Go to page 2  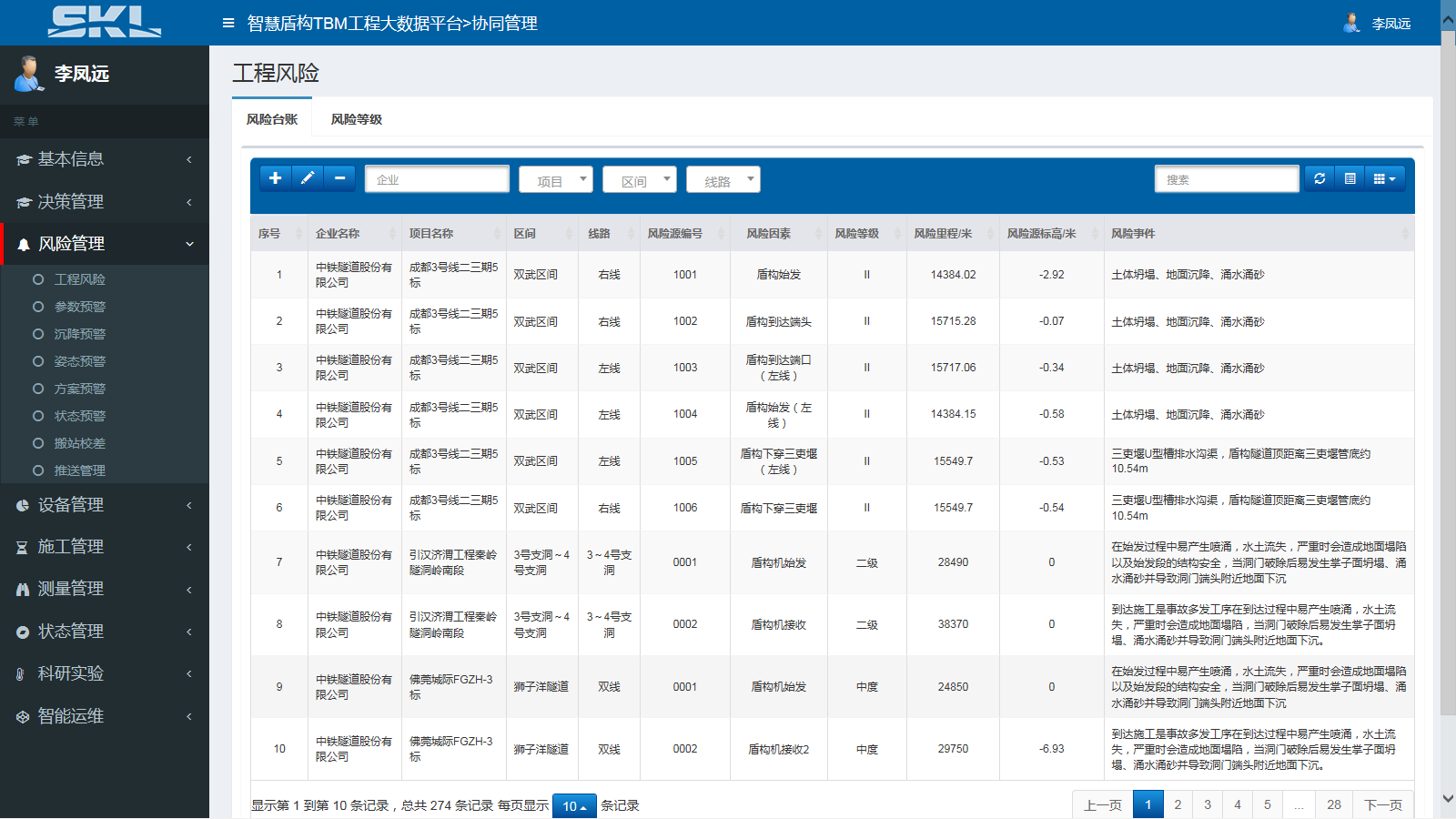[x=1178, y=804]
